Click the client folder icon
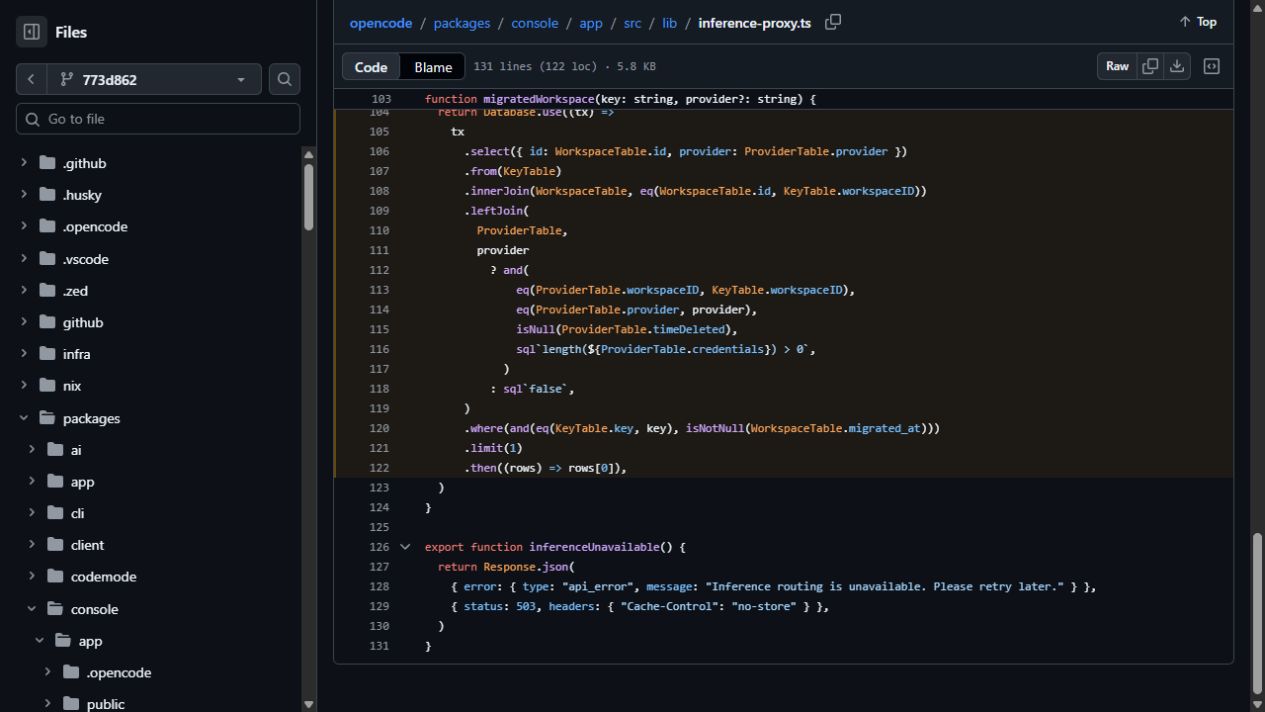Image resolution: width=1265 pixels, height=712 pixels. (55, 545)
